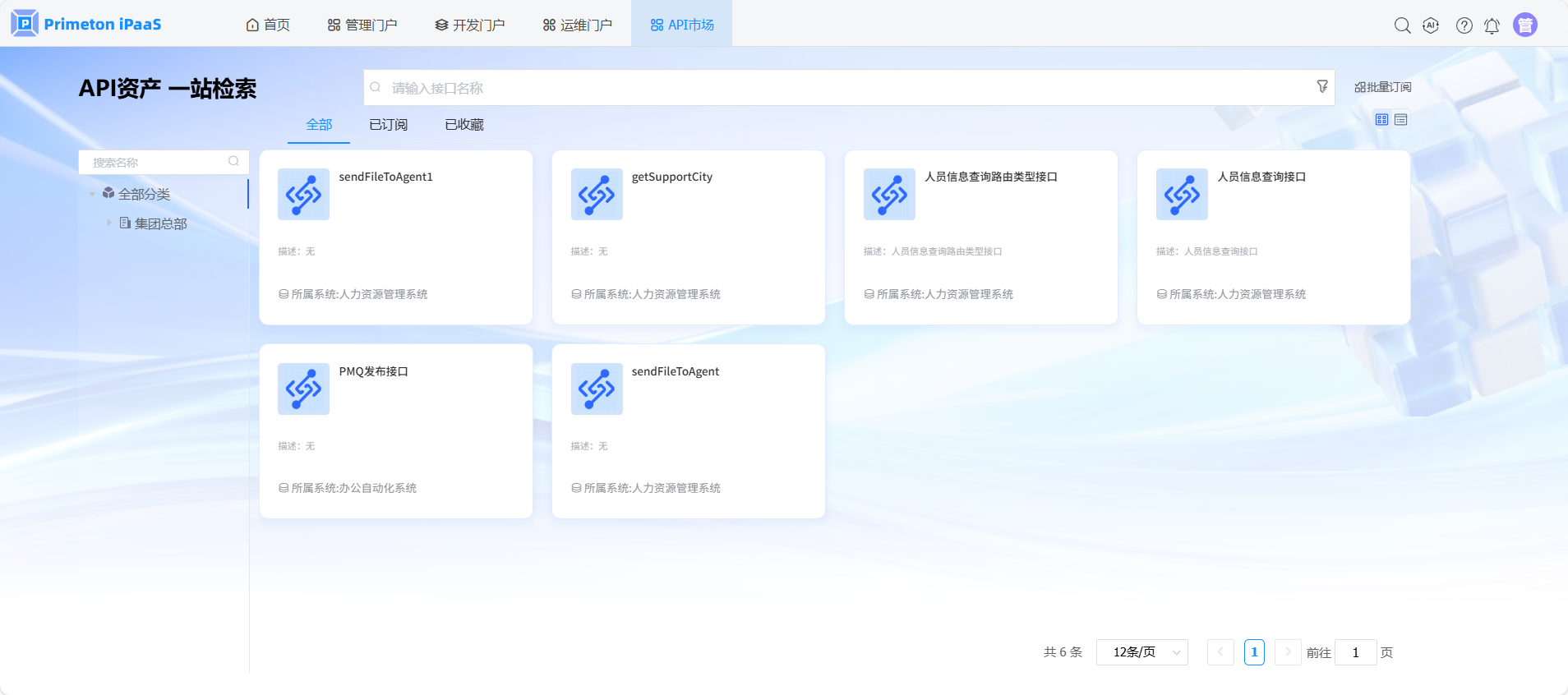Switch to list view
This screenshot has height=695, width=1568.
1401,120
